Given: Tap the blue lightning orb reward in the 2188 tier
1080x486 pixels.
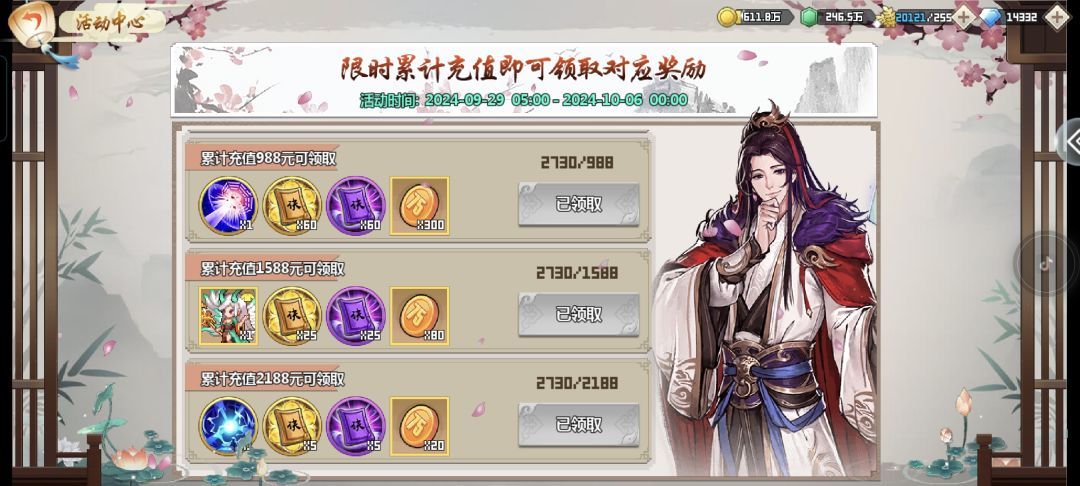Looking at the screenshot, I should (228, 426).
